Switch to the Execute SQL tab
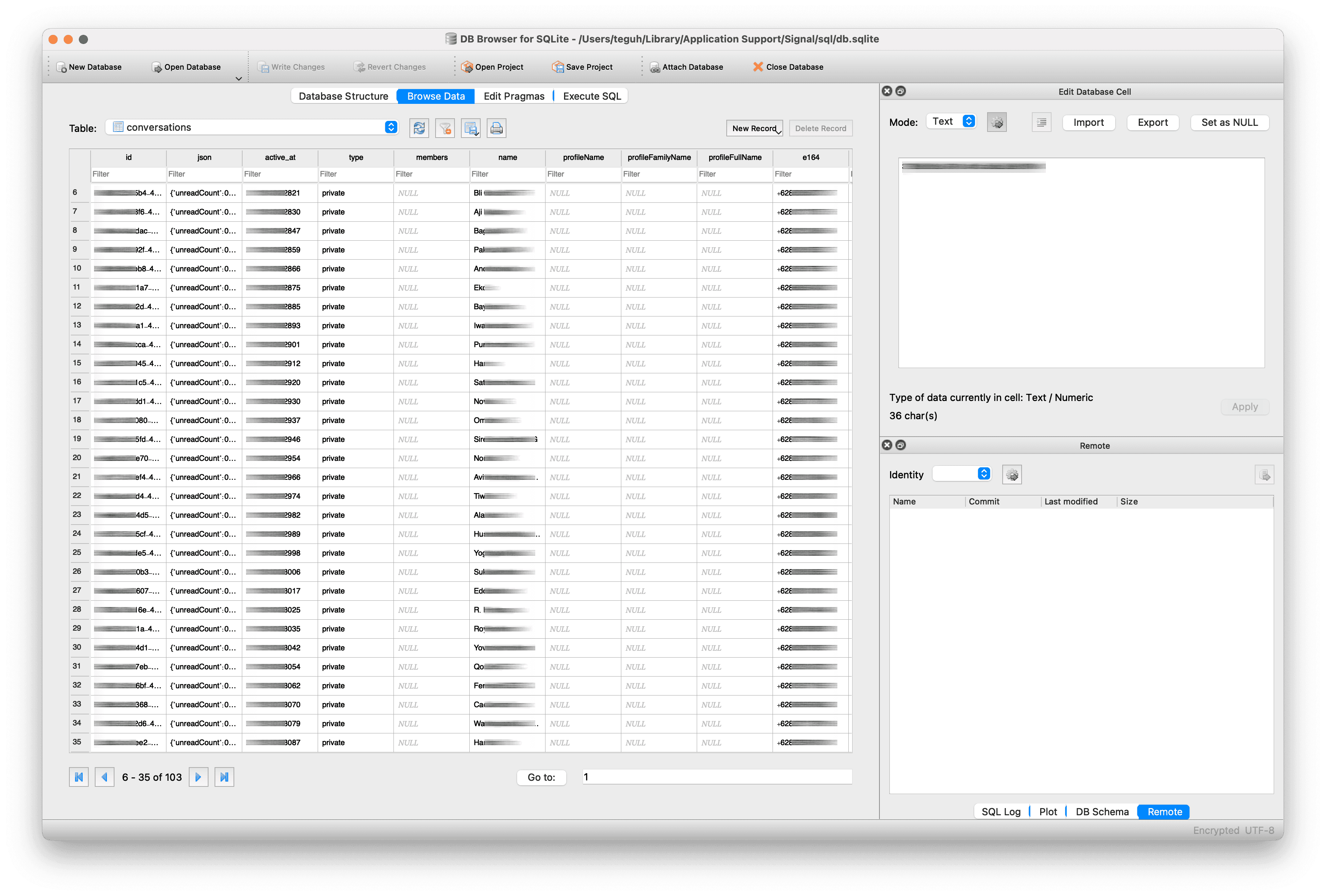 pyautogui.click(x=592, y=96)
